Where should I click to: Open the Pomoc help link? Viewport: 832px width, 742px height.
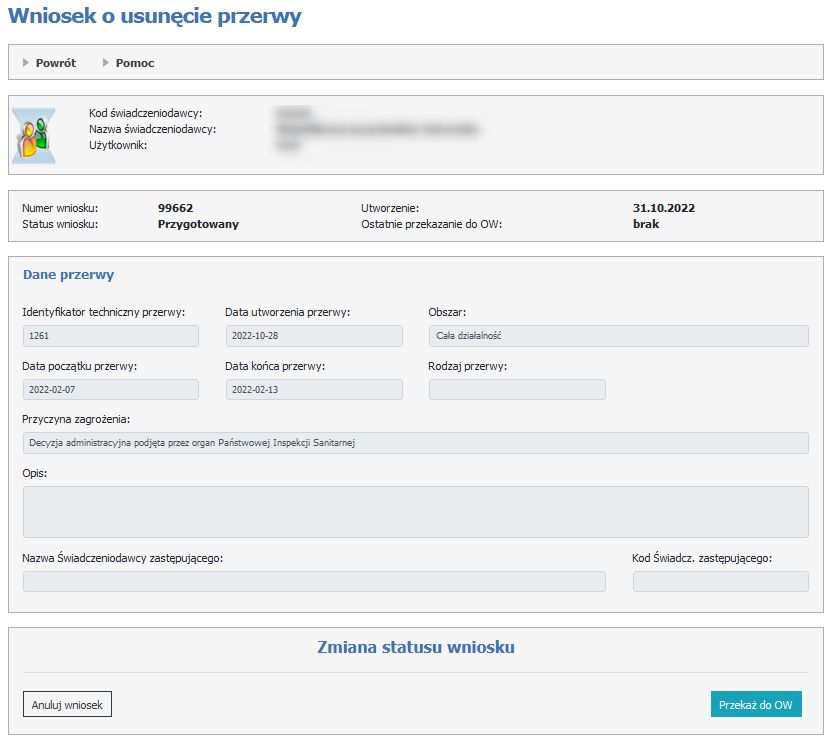(x=135, y=63)
